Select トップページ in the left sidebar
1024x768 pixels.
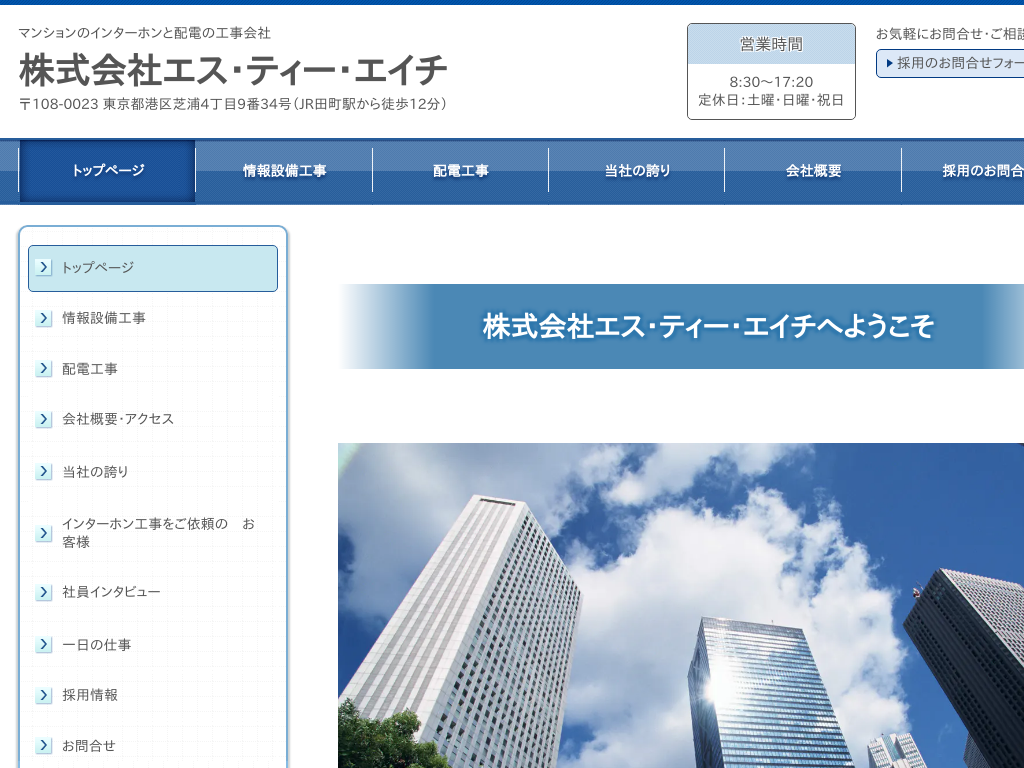click(153, 268)
